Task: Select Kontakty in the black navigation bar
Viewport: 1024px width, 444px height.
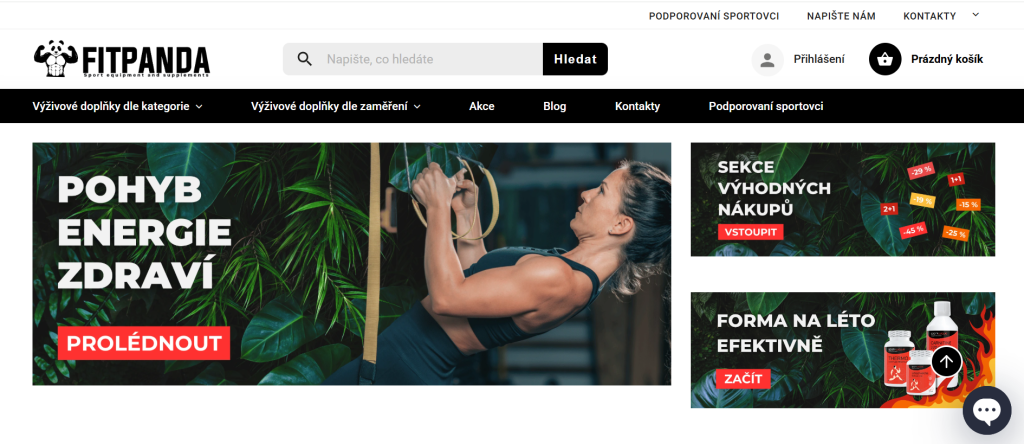Action: pyautogui.click(x=637, y=106)
